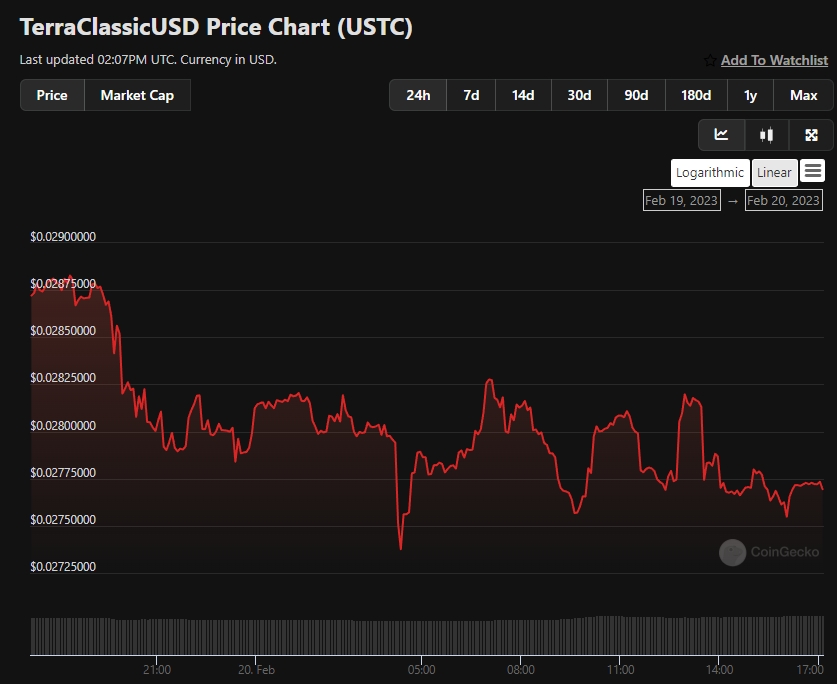
Task: Click the watchlist star icon
Action: [710, 60]
